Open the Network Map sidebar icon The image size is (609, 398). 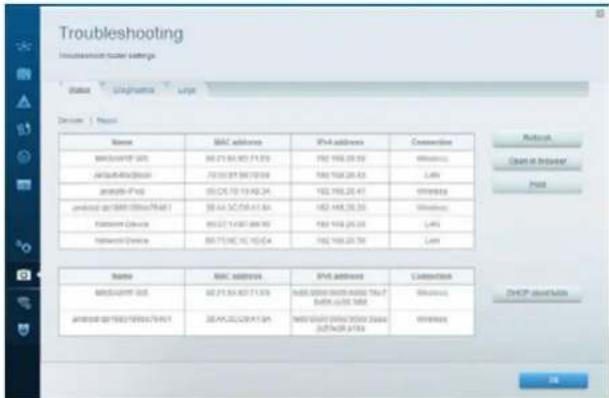point(24,46)
